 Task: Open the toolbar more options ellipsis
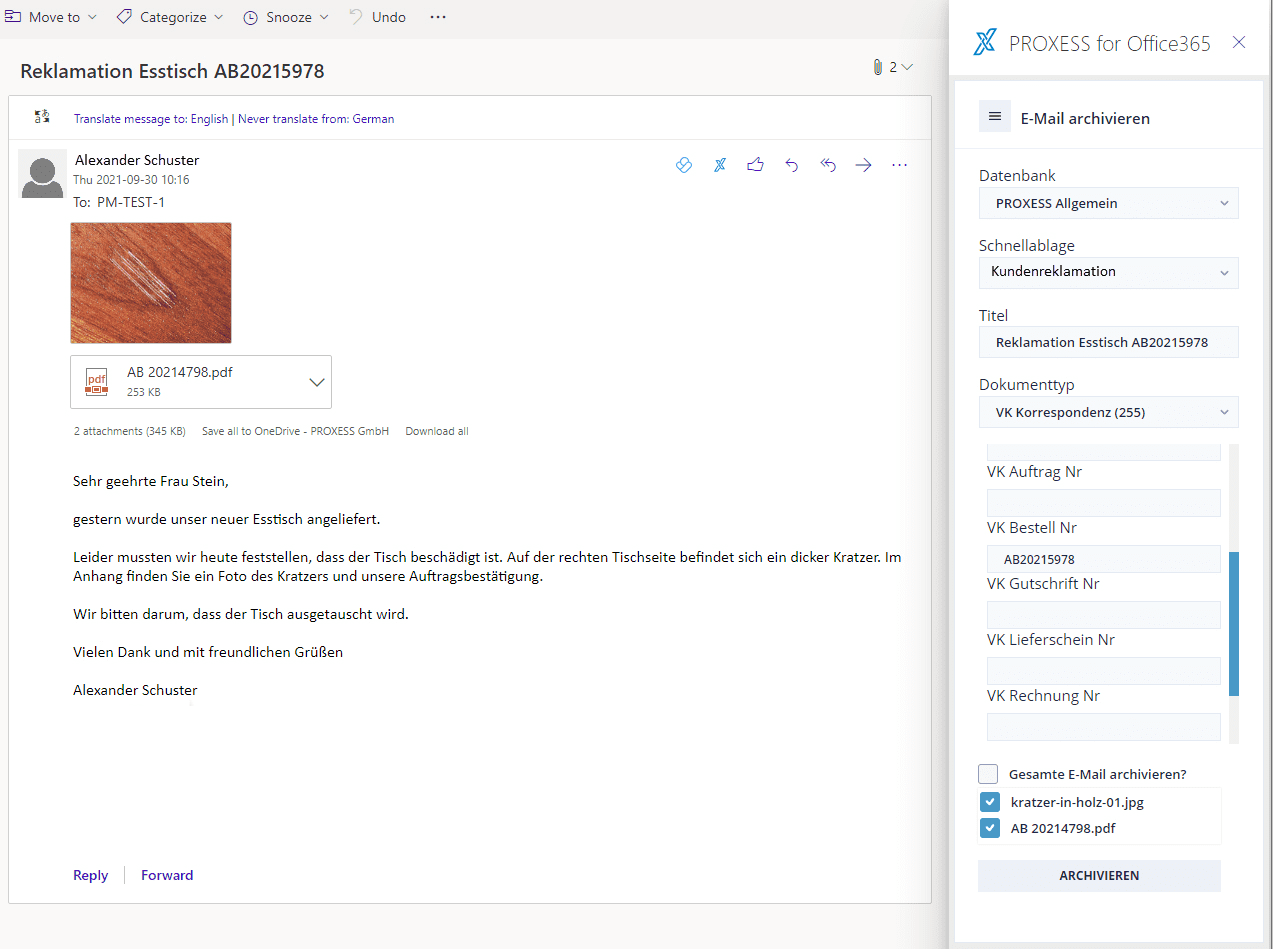(x=438, y=17)
